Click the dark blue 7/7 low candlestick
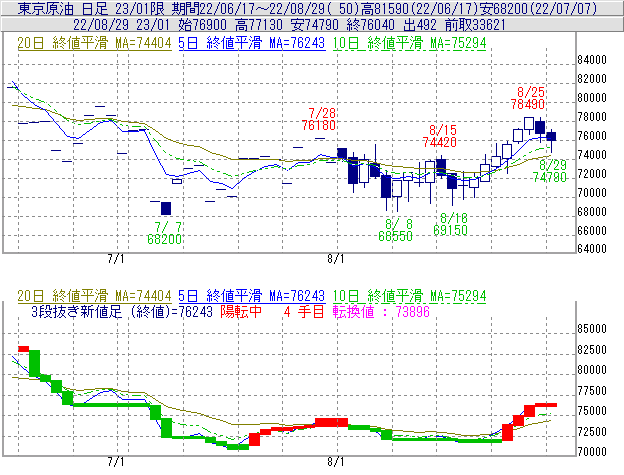The width and height of the screenshot is (624, 475). click(x=166, y=208)
